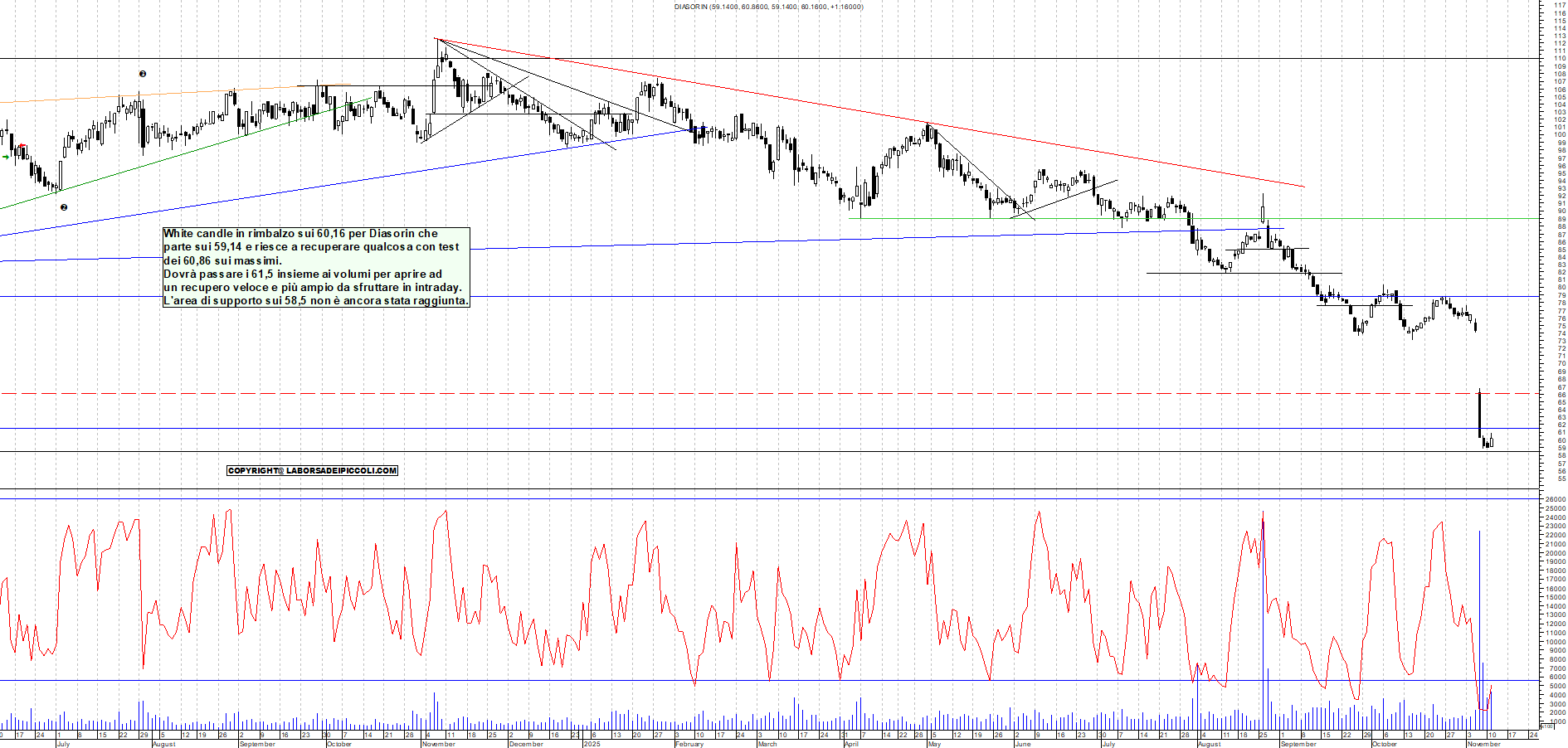
Task: Select the numbered marker ❸ above July highs
Action: (x=141, y=74)
